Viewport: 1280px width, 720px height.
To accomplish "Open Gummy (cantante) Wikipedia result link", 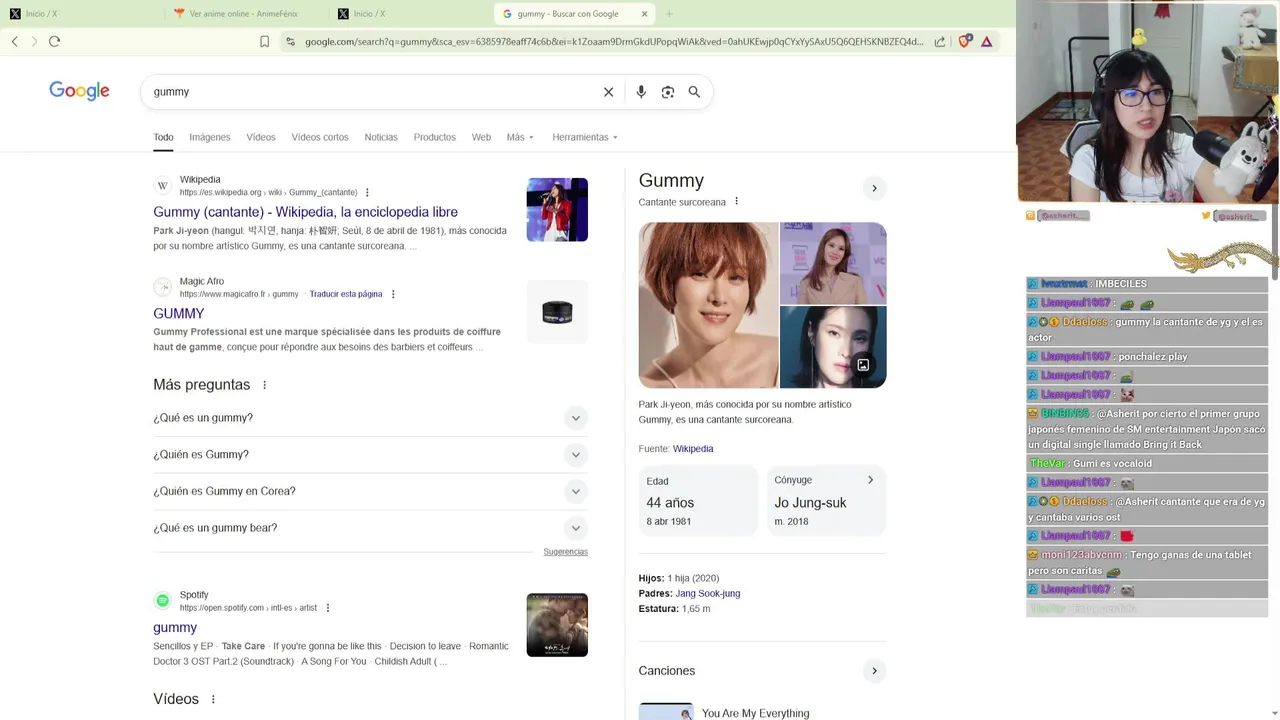I will point(305,212).
